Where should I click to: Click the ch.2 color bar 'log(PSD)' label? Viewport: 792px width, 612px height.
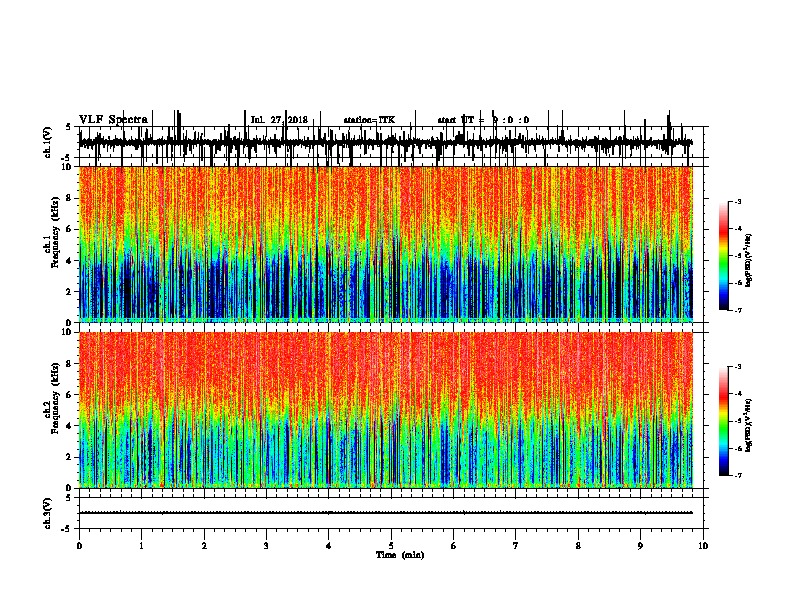pyautogui.click(x=748, y=425)
